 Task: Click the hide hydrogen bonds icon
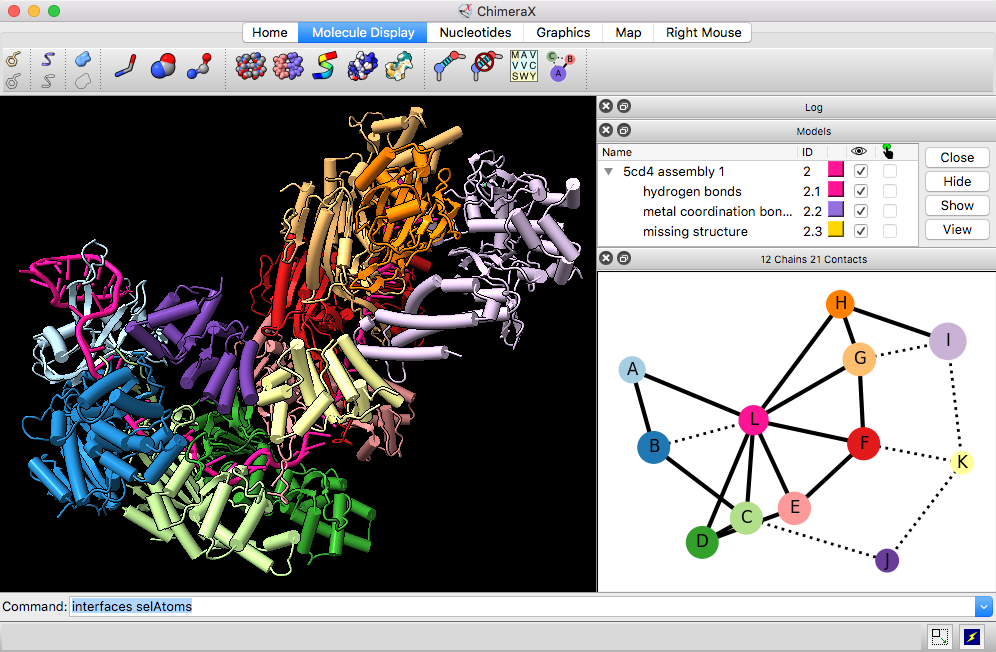486,67
